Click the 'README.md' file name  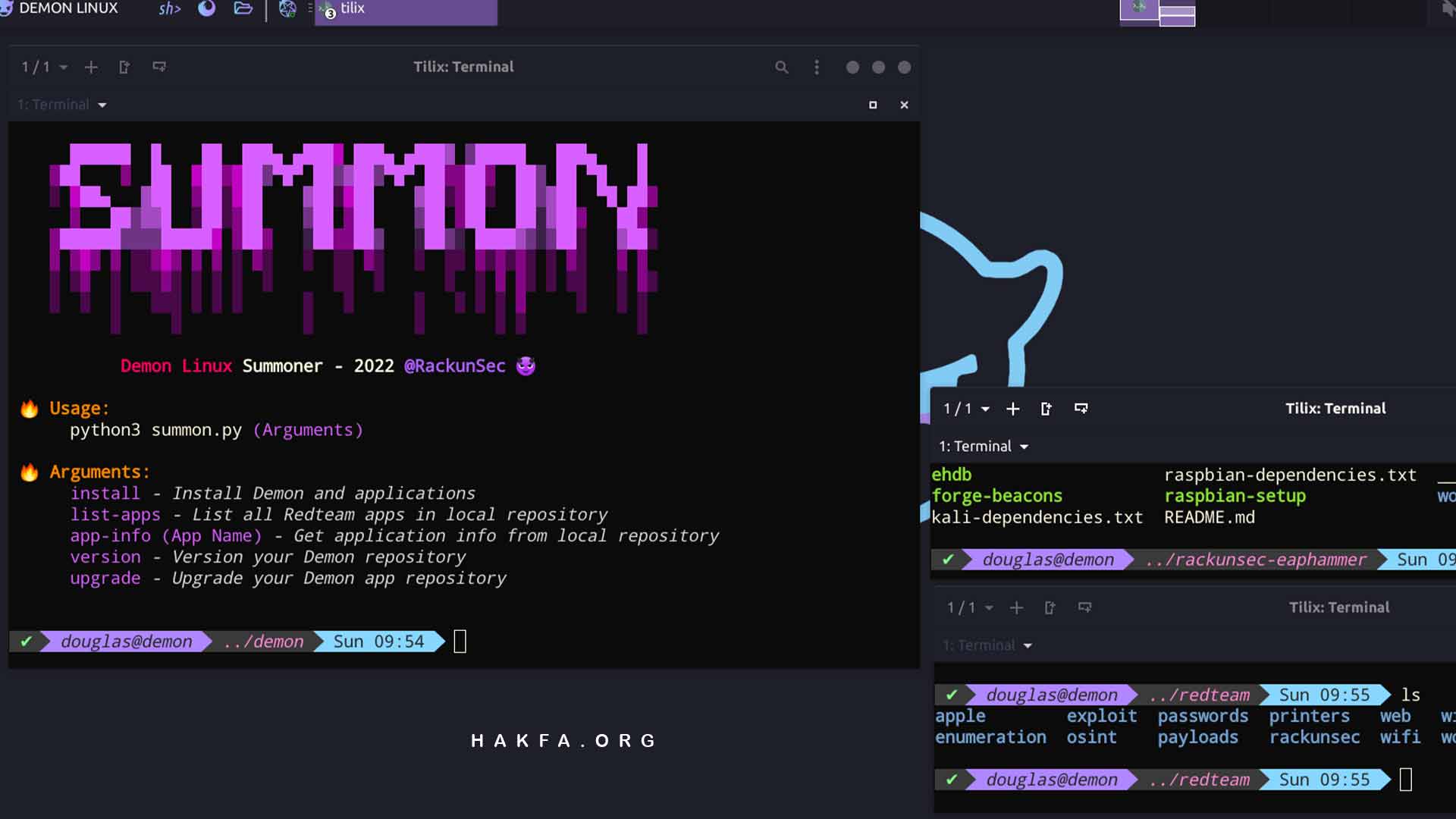[1210, 517]
